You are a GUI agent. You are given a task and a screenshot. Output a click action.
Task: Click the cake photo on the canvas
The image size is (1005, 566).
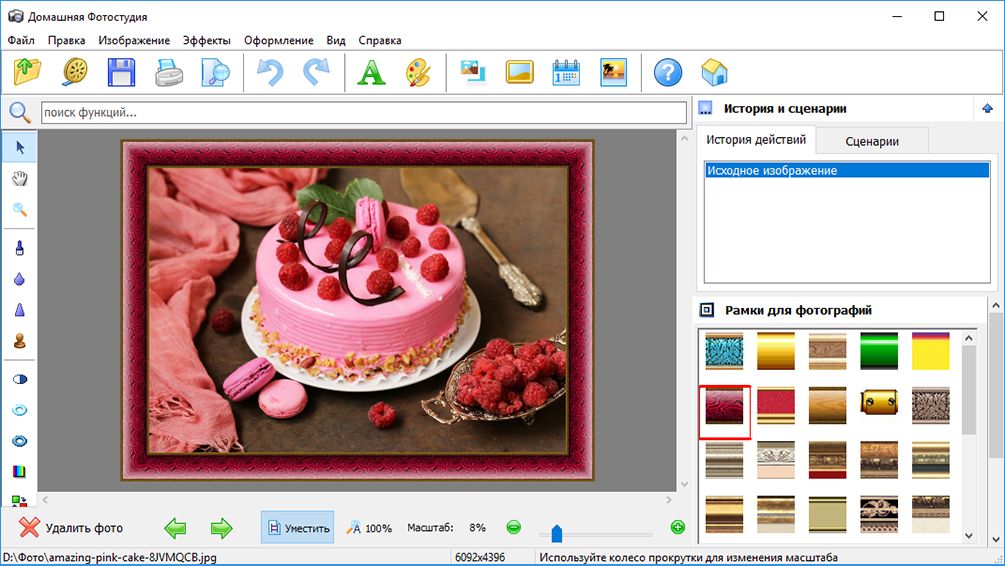tap(358, 310)
